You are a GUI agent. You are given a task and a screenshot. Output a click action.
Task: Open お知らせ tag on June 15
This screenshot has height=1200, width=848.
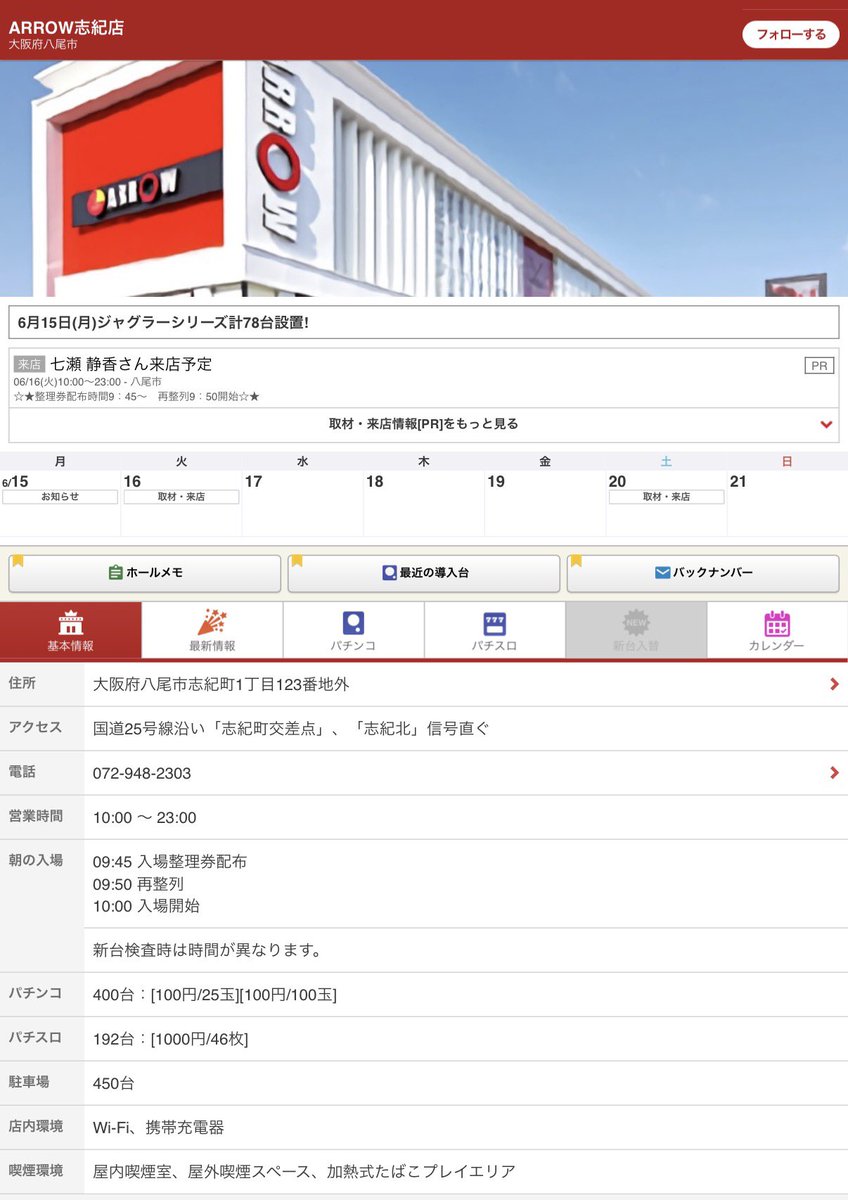coord(60,497)
